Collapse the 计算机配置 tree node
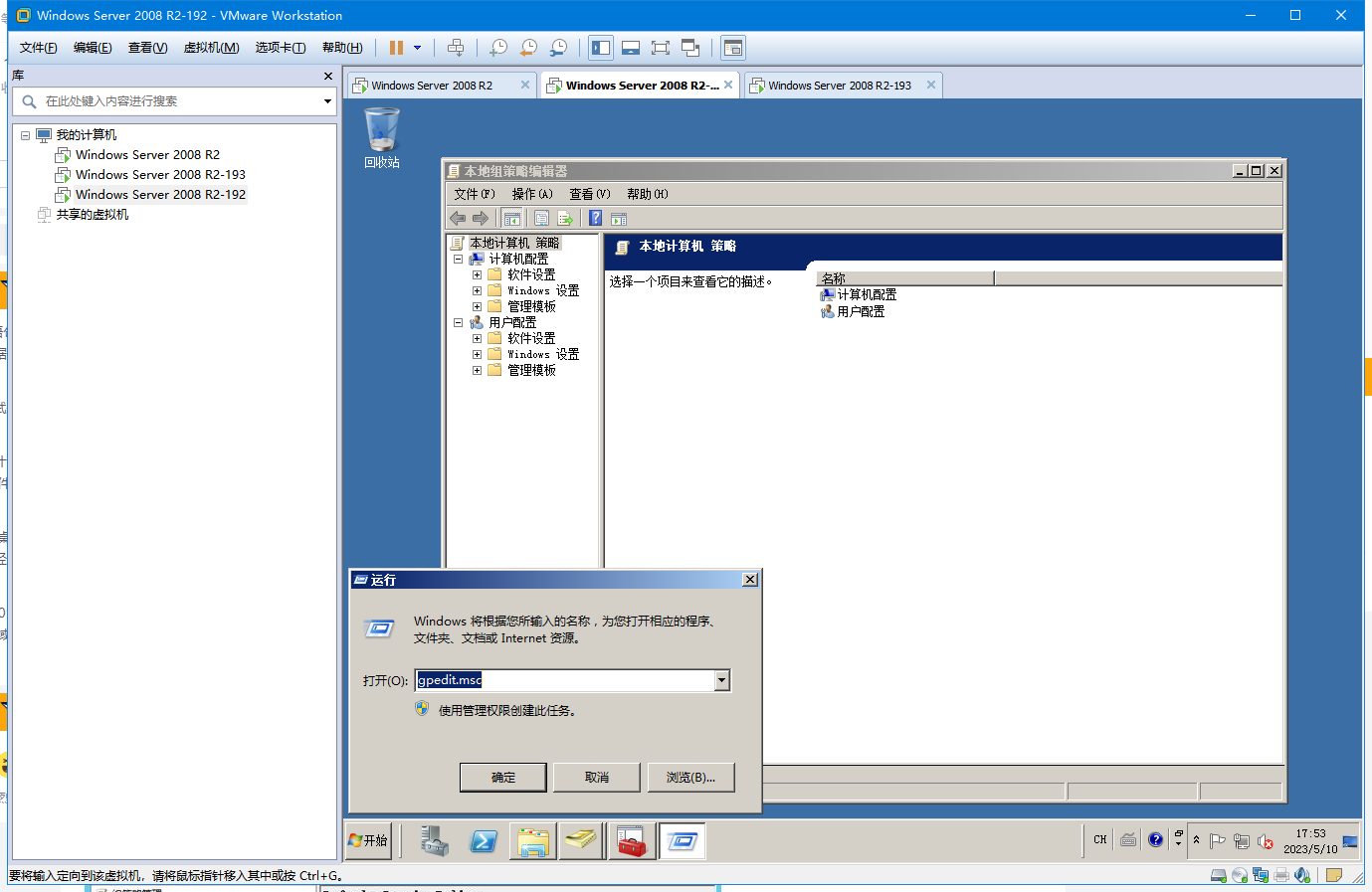The height and width of the screenshot is (892, 1372). [x=459, y=259]
